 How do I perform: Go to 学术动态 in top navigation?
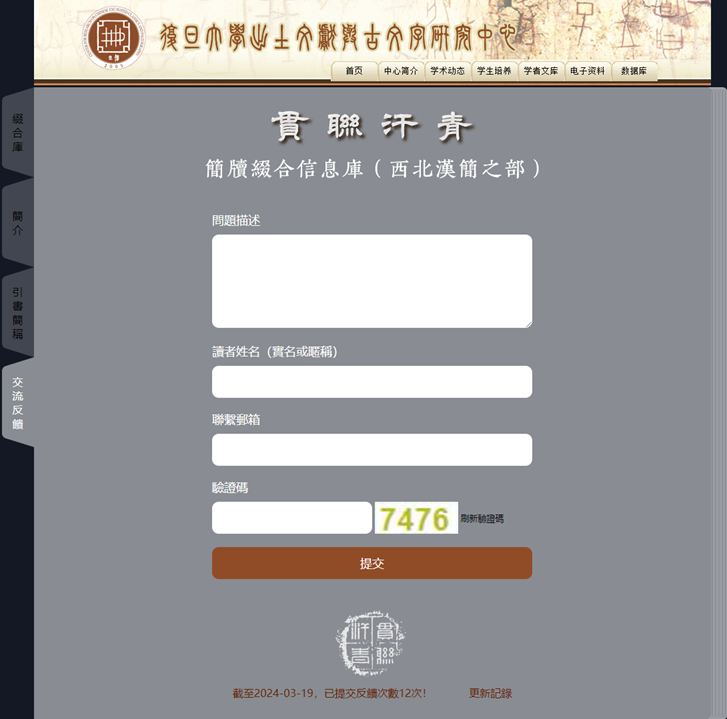447,71
